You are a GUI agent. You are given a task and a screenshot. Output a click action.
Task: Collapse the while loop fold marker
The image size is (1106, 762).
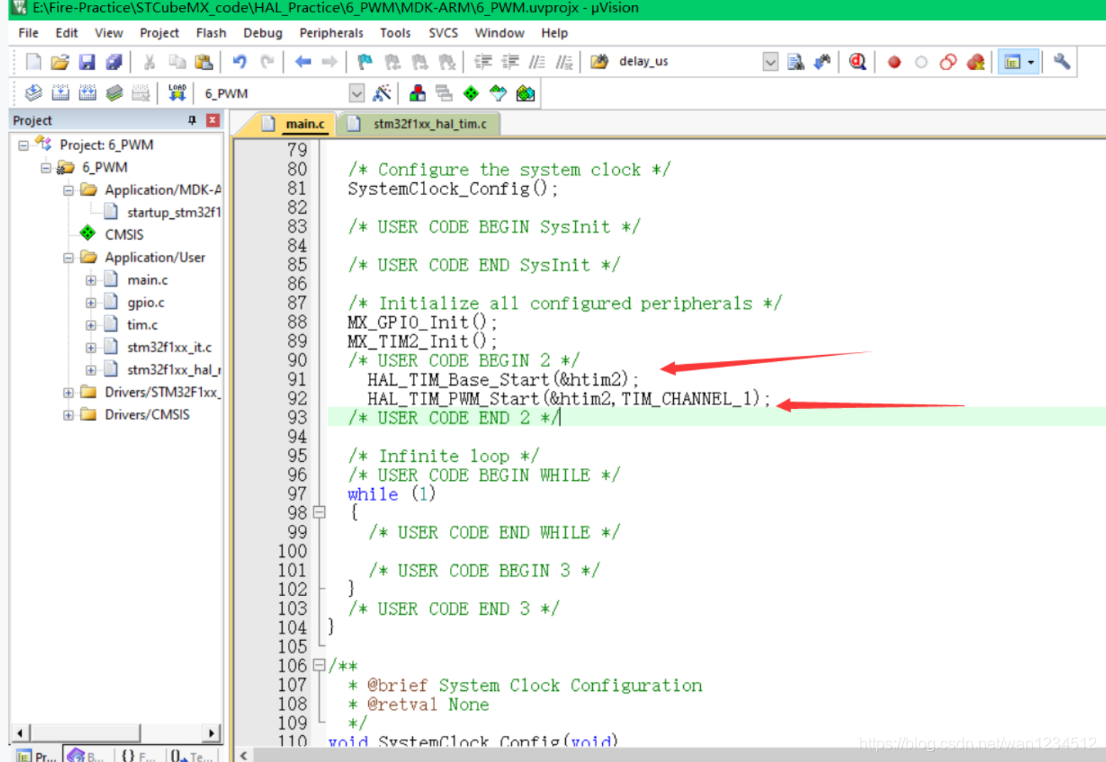point(320,512)
